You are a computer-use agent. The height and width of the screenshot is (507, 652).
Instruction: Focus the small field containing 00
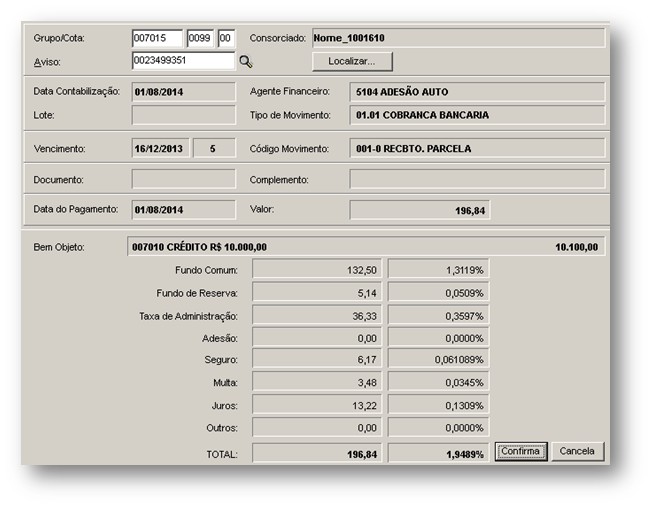[226, 38]
